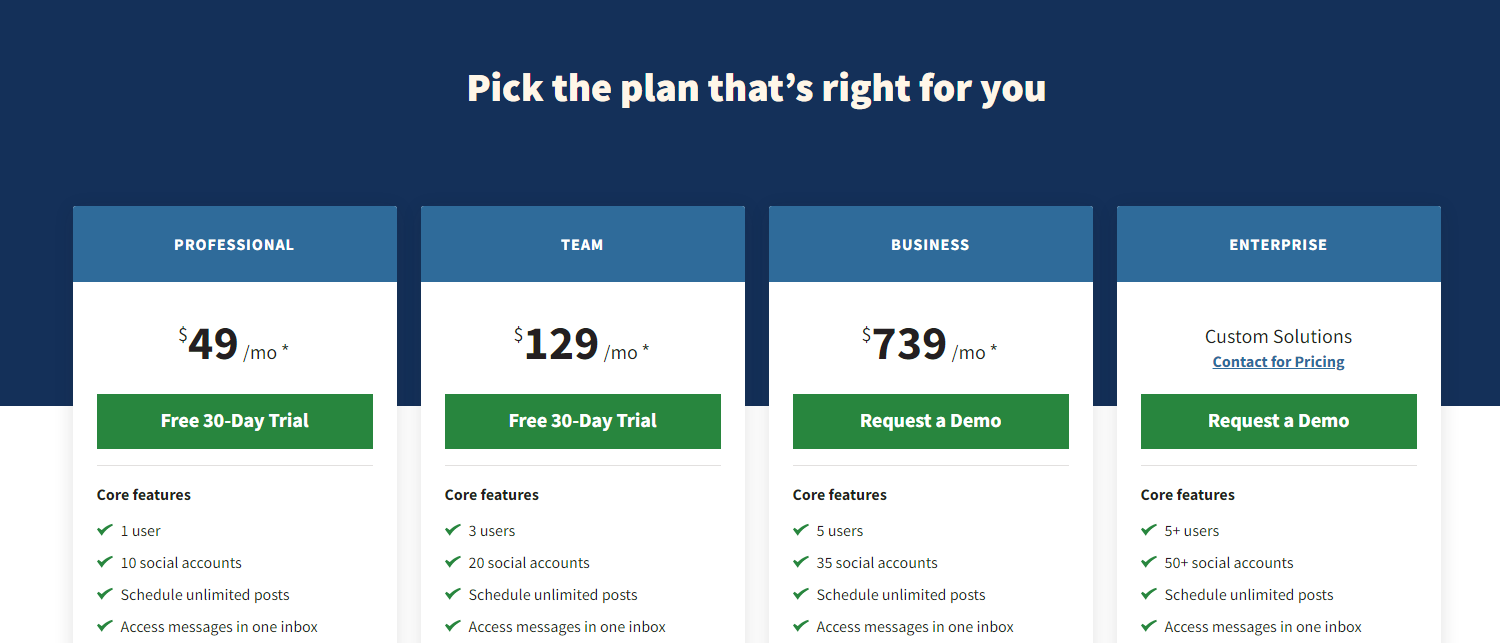
Task: Click checkmark icon beside Professional's 1 user
Action: [104, 530]
